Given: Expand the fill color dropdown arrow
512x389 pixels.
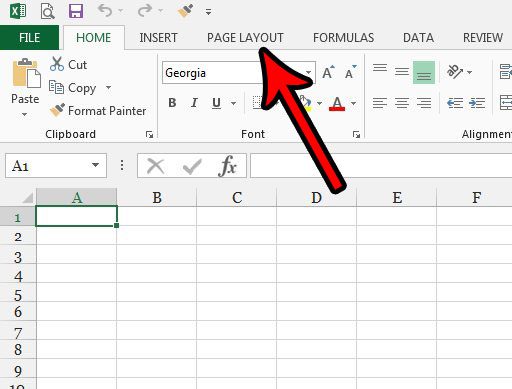Looking at the screenshot, I should (x=319, y=103).
